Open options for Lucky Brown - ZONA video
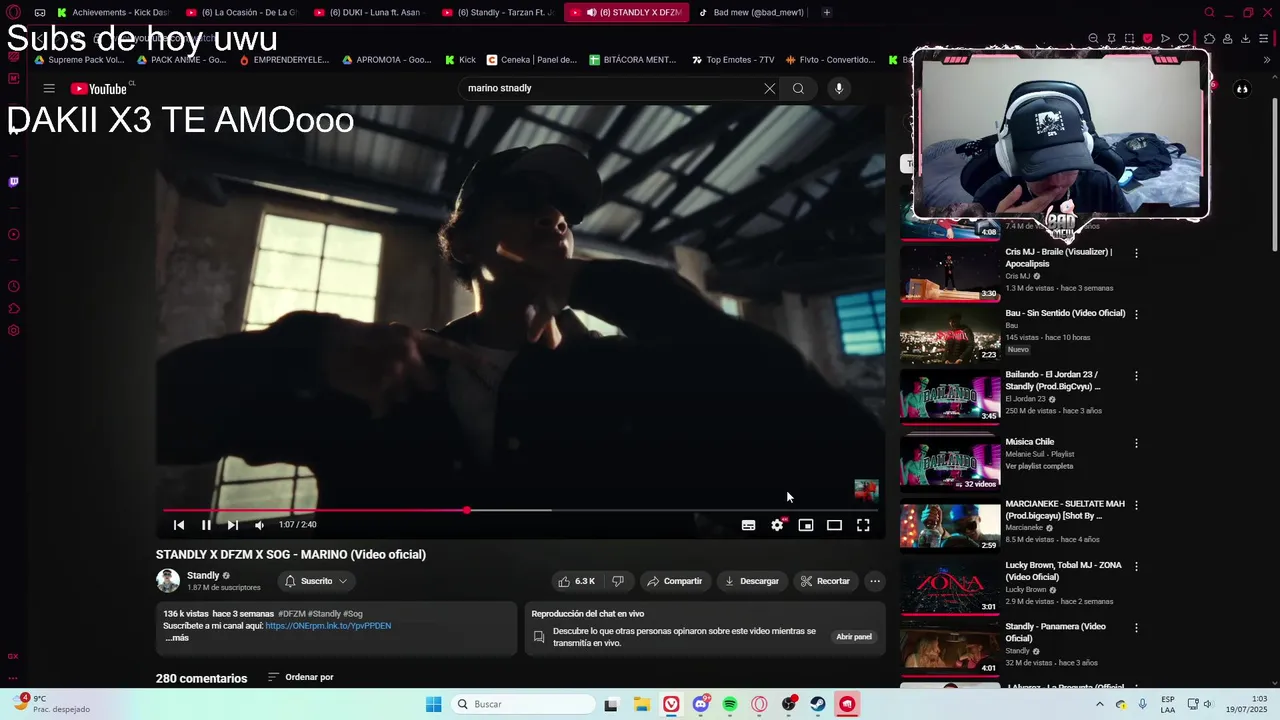Image resolution: width=1280 pixels, height=720 pixels. coord(1136,566)
